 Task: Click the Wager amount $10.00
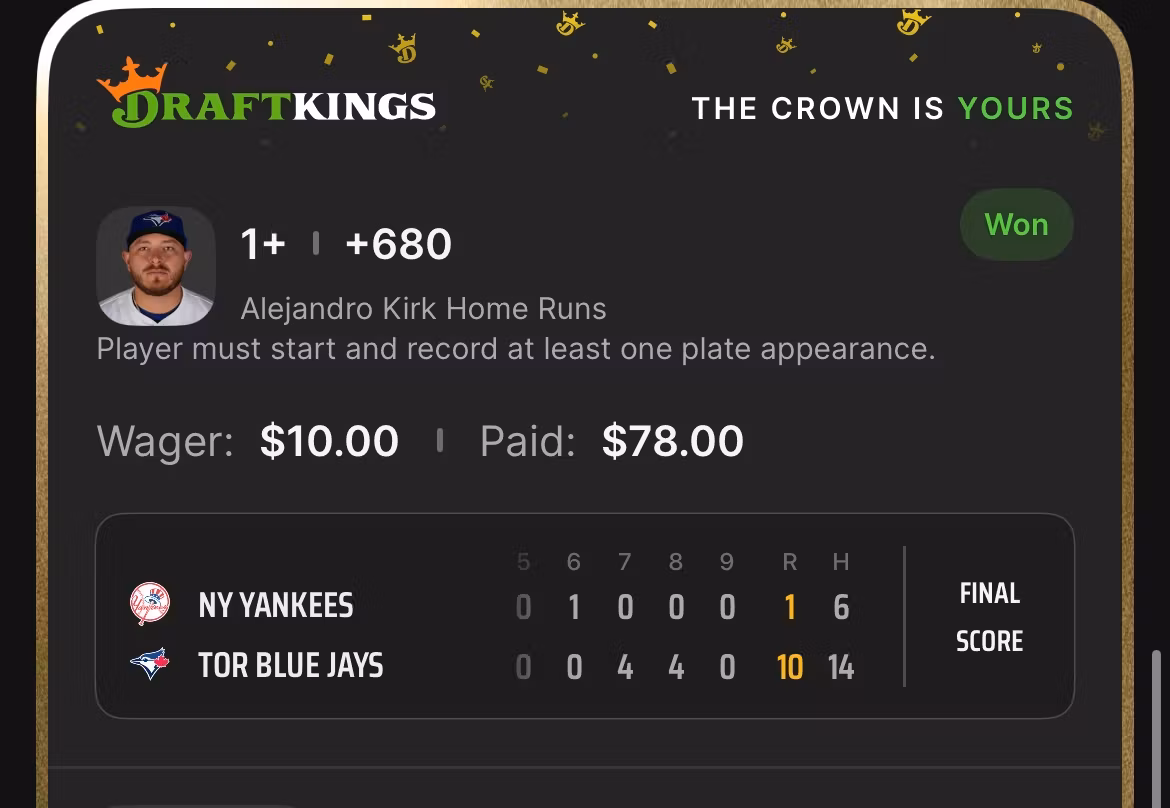329,441
